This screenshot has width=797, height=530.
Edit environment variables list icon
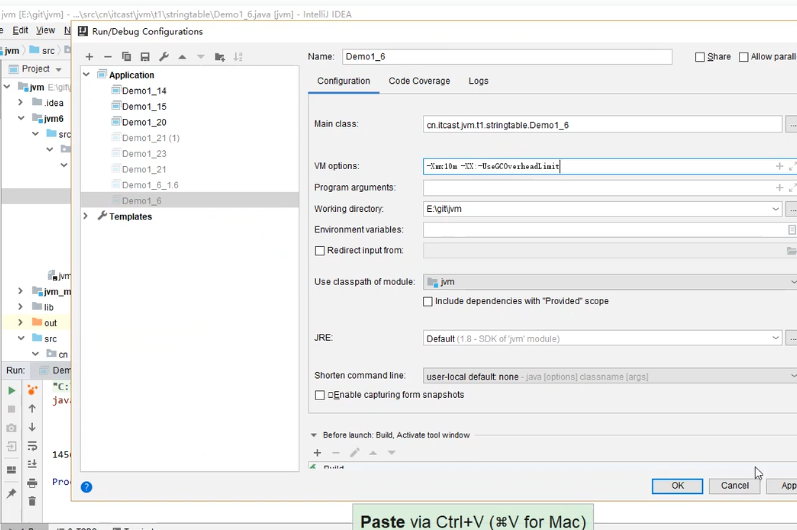pyautogui.click(x=791, y=230)
